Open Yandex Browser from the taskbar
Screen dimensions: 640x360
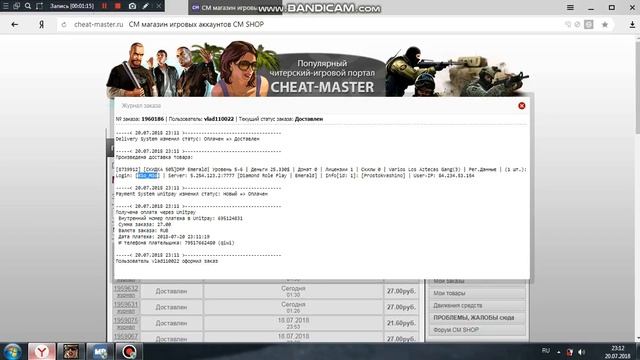pyautogui.click(x=42, y=351)
